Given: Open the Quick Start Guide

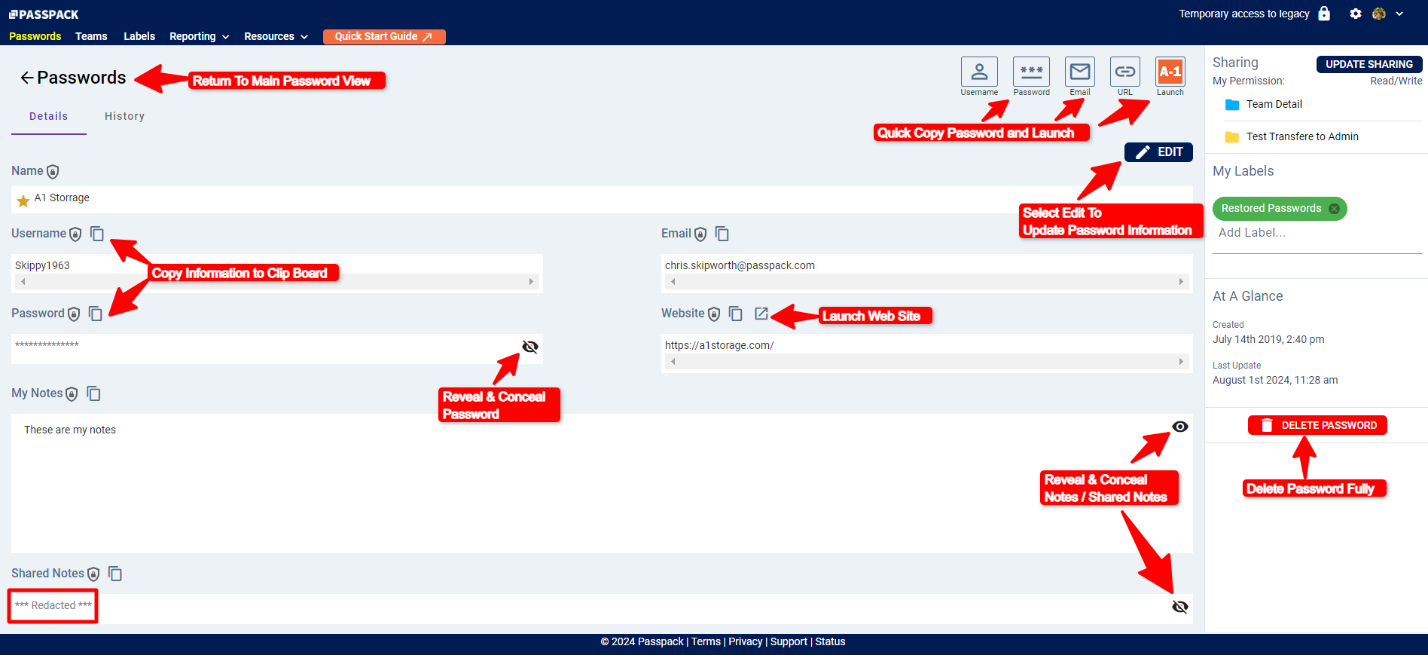Looking at the screenshot, I should [384, 36].
